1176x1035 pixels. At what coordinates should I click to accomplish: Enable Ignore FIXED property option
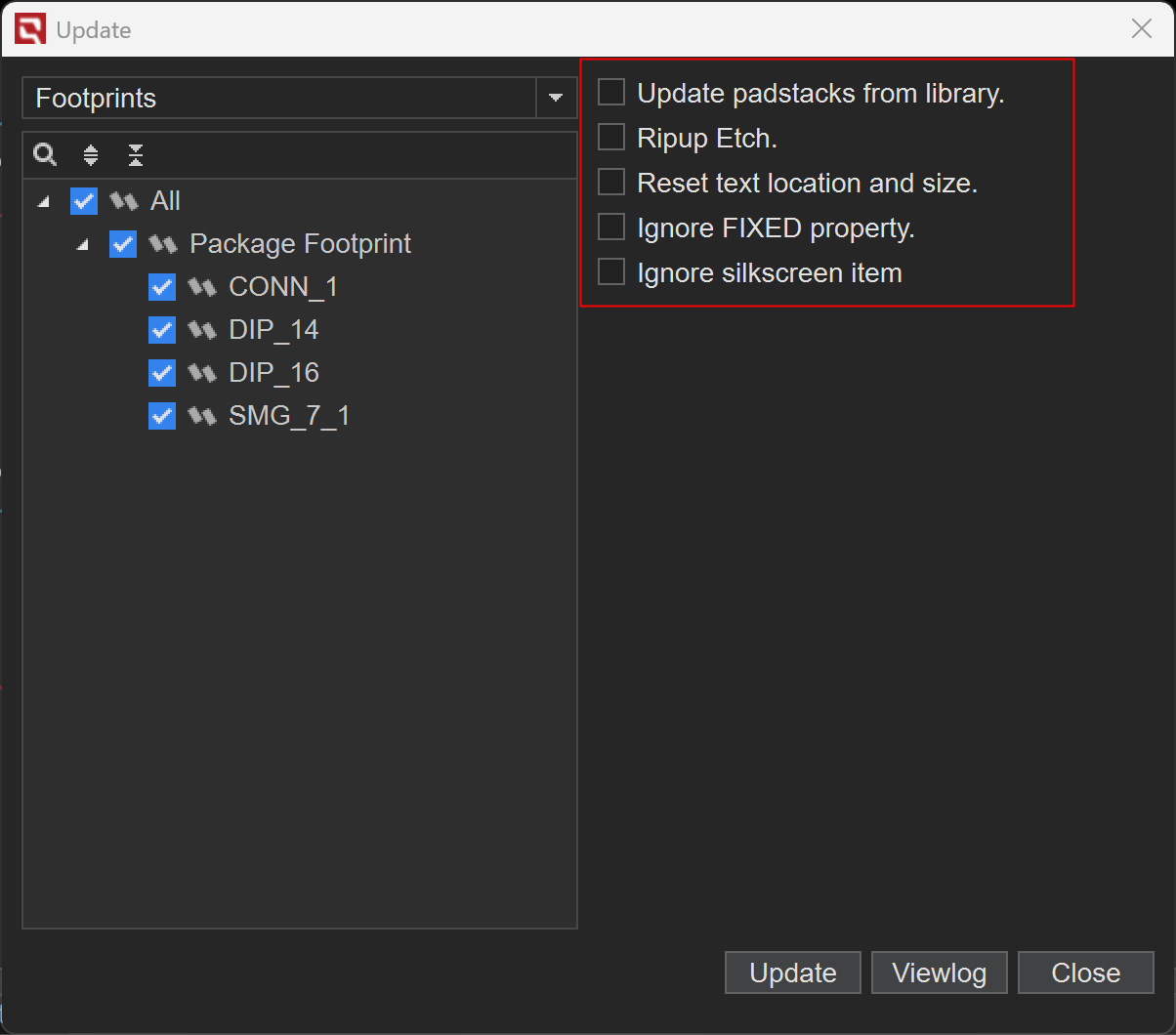[x=611, y=228]
